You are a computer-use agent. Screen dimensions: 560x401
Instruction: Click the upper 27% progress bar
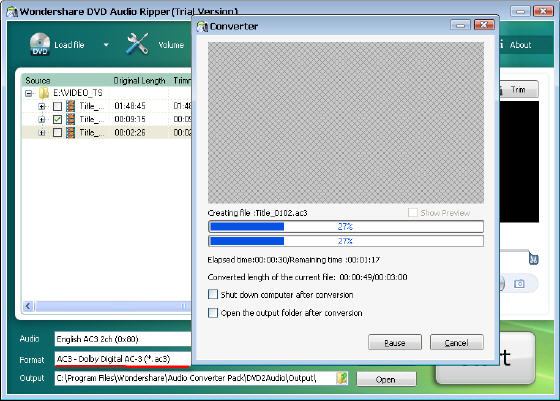tap(346, 226)
